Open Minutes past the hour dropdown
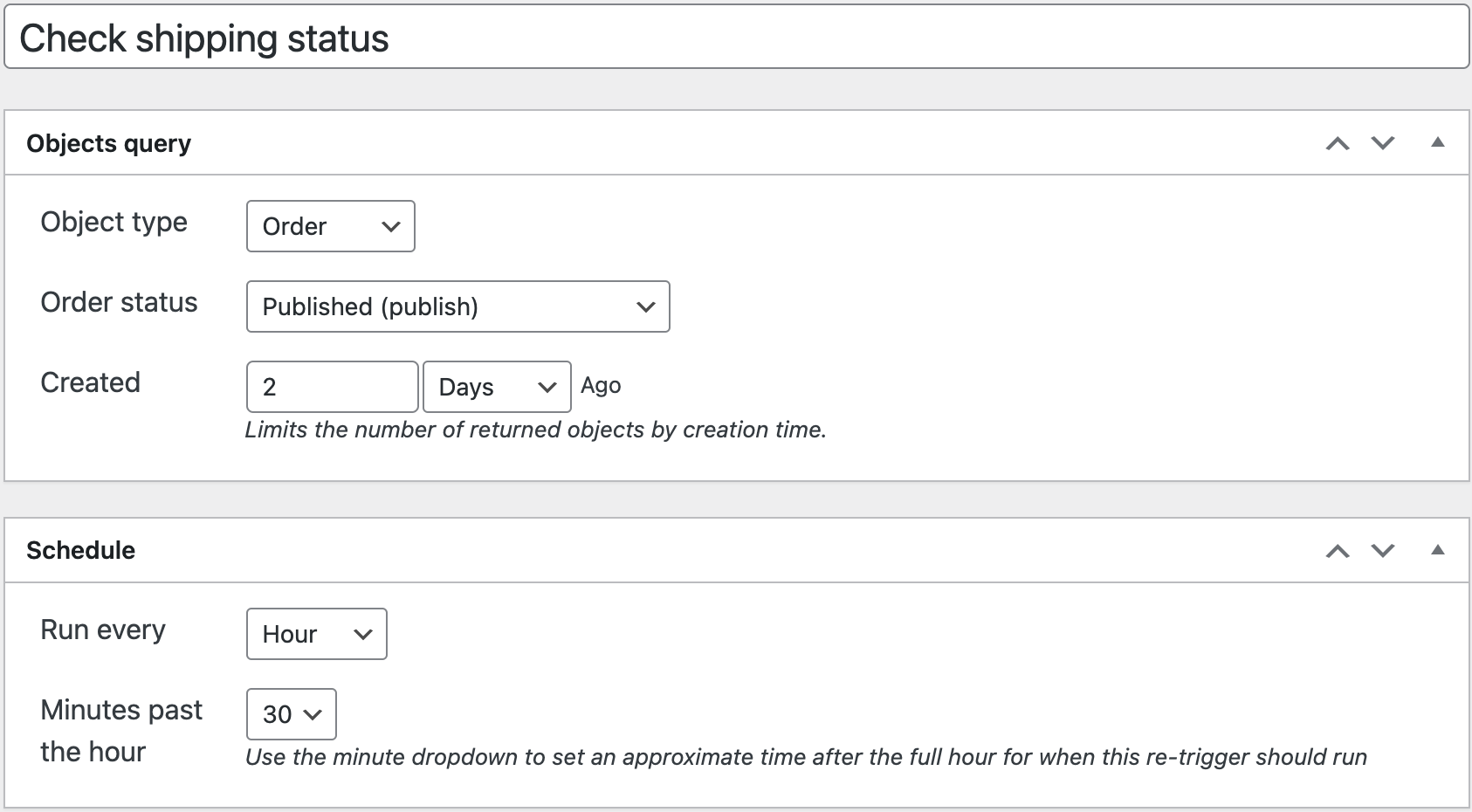Image resolution: width=1472 pixels, height=812 pixels. pyautogui.click(x=292, y=714)
